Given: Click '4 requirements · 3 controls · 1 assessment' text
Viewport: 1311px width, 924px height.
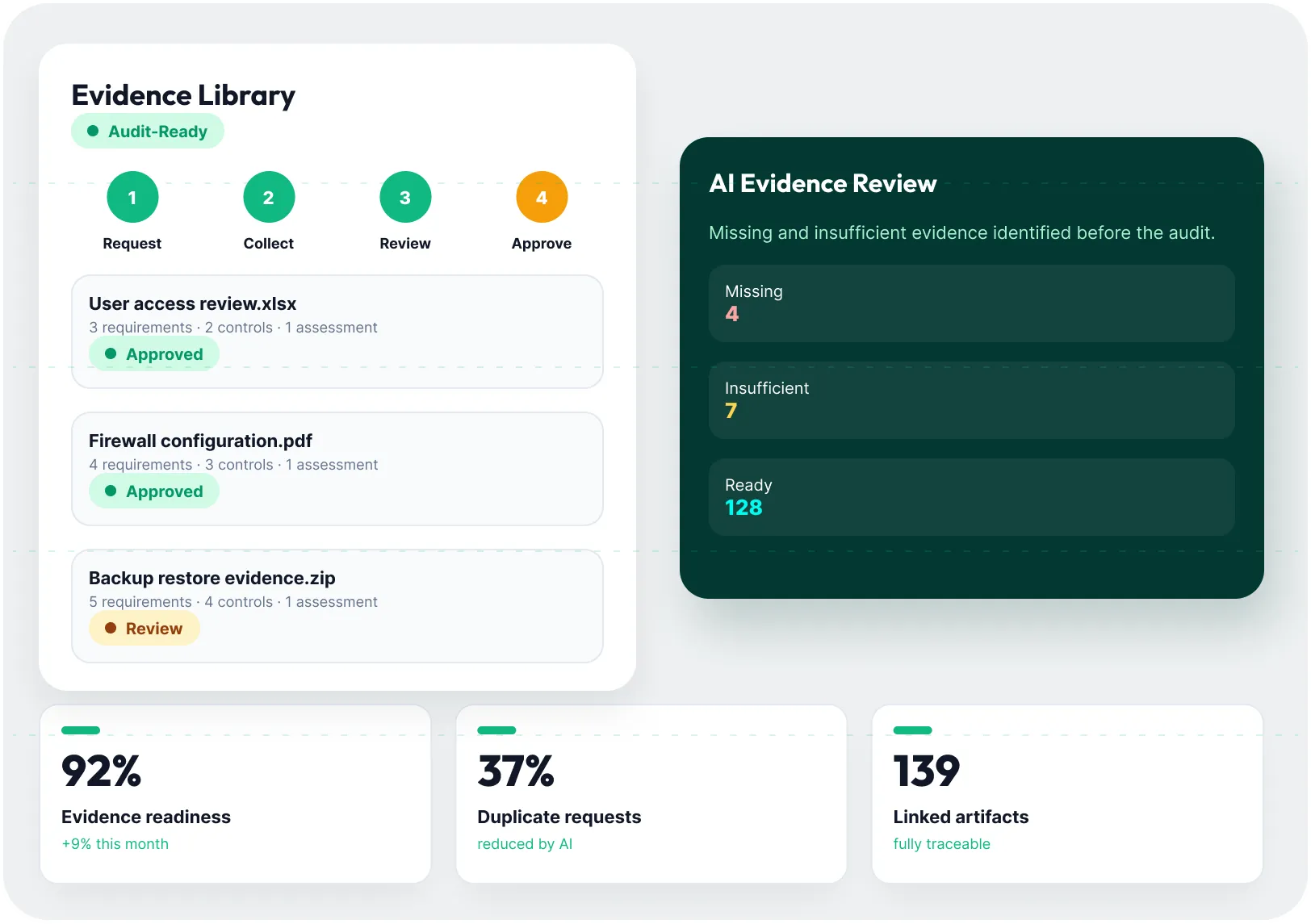Looking at the screenshot, I should click(x=233, y=465).
